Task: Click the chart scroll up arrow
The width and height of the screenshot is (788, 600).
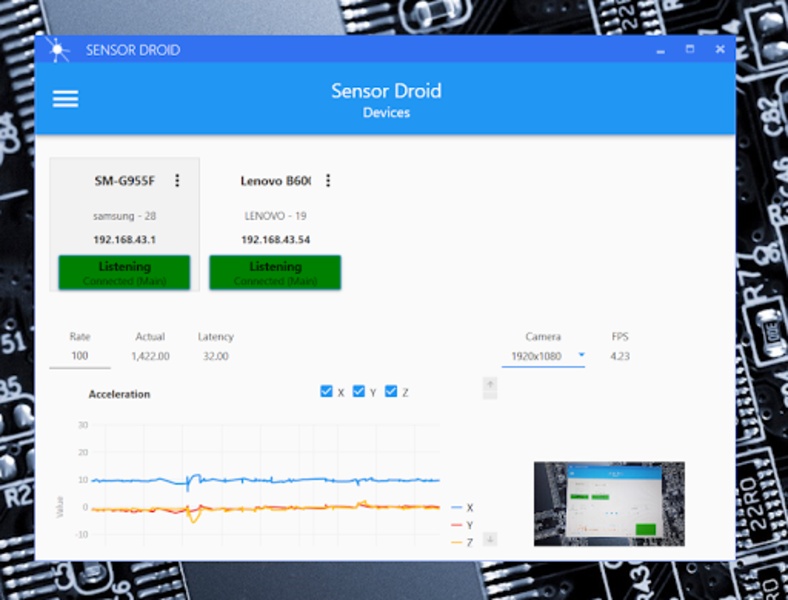Action: 490,385
